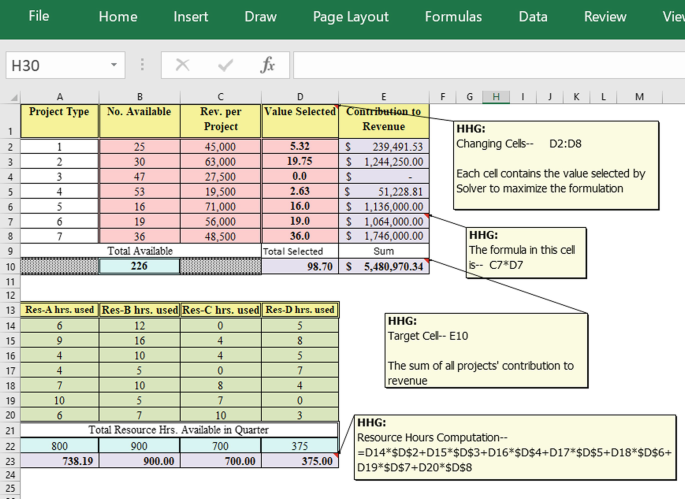Select column C header

pos(220,97)
